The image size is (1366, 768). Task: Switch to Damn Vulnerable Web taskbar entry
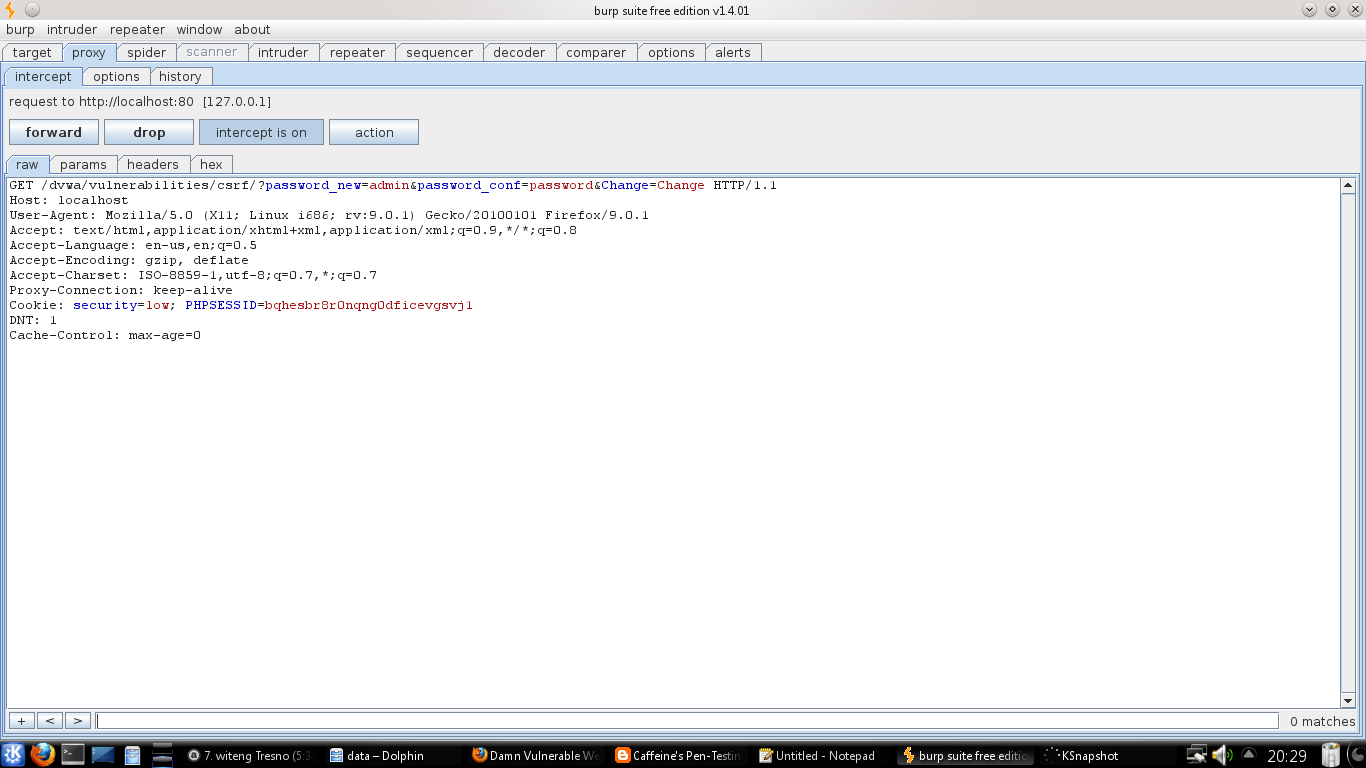[x=537, y=756]
